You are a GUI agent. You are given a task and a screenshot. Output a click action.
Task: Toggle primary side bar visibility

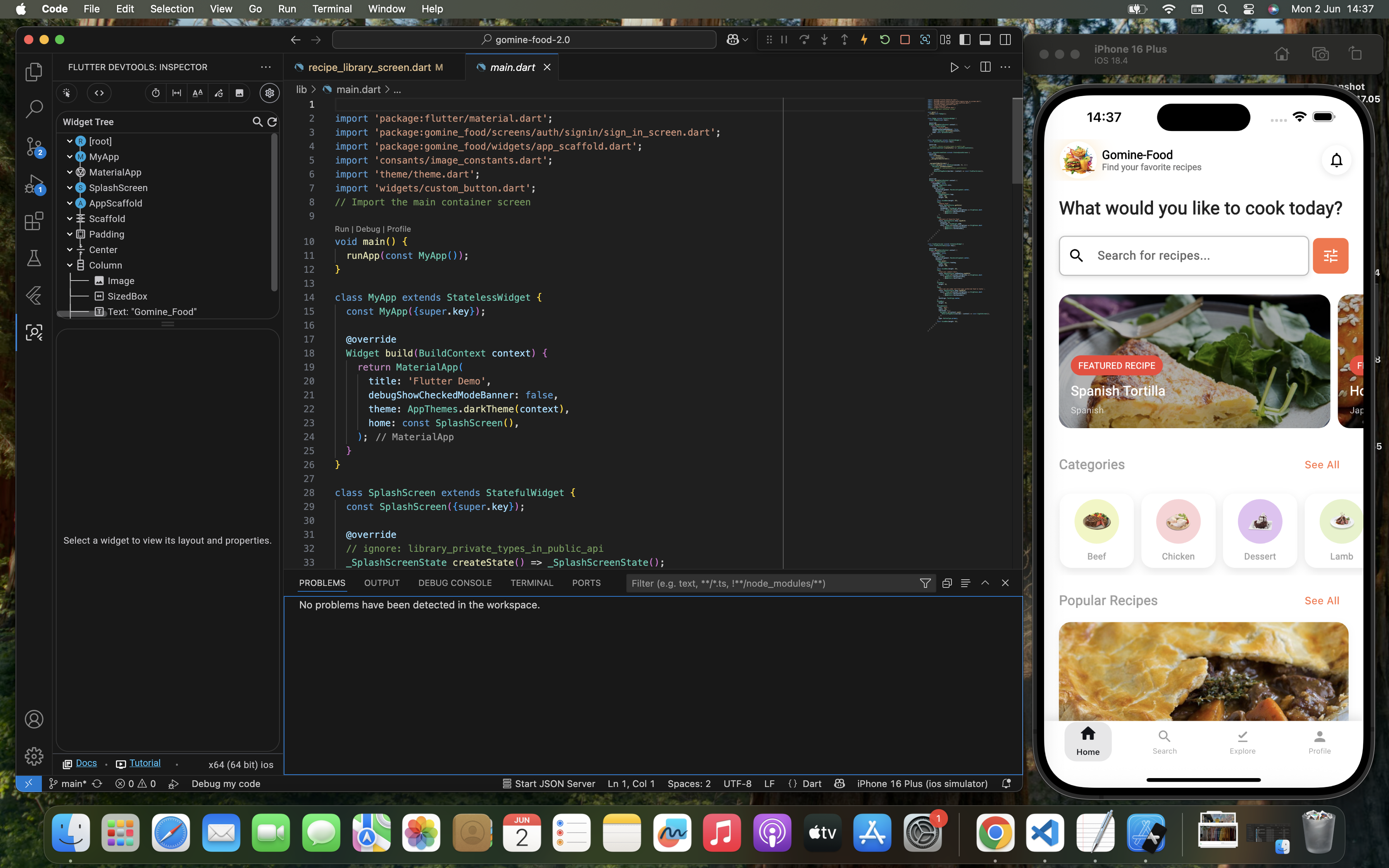(x=965, y=40)
